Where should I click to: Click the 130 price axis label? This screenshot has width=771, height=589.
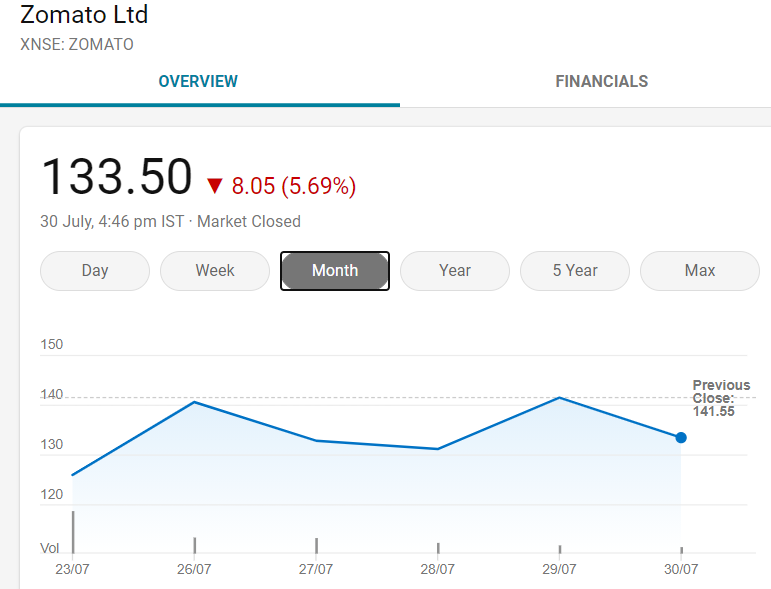(x=52, y=444)
